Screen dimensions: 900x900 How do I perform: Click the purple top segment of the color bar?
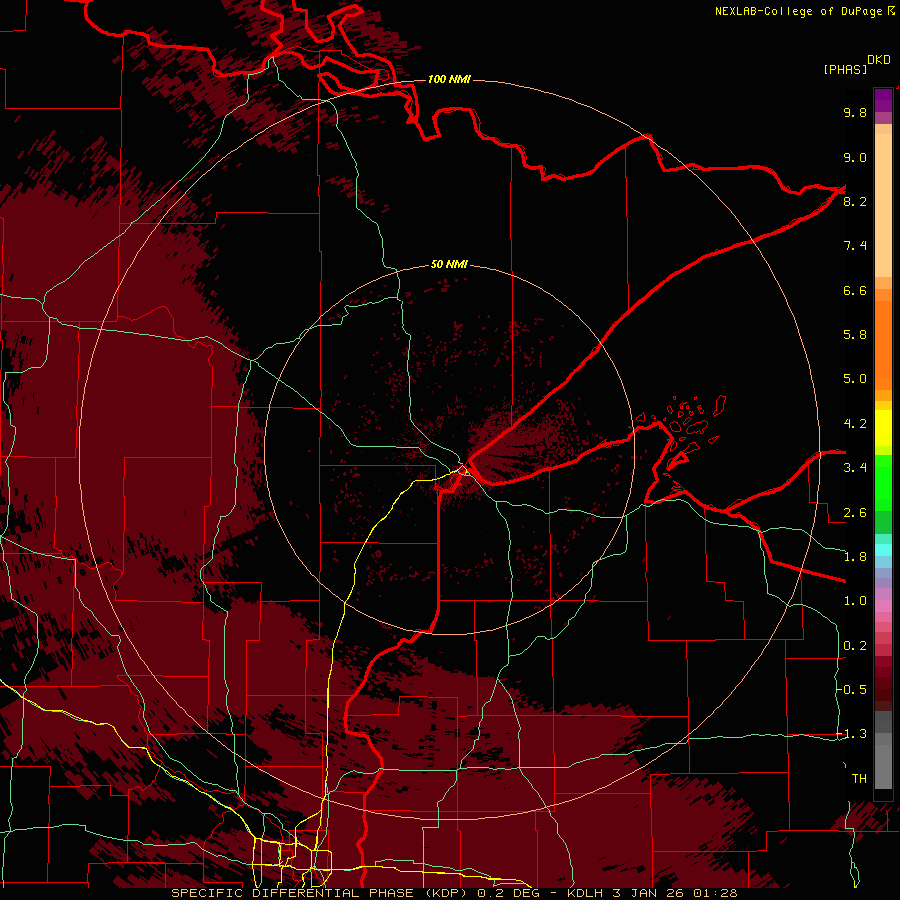click(883, 100)
